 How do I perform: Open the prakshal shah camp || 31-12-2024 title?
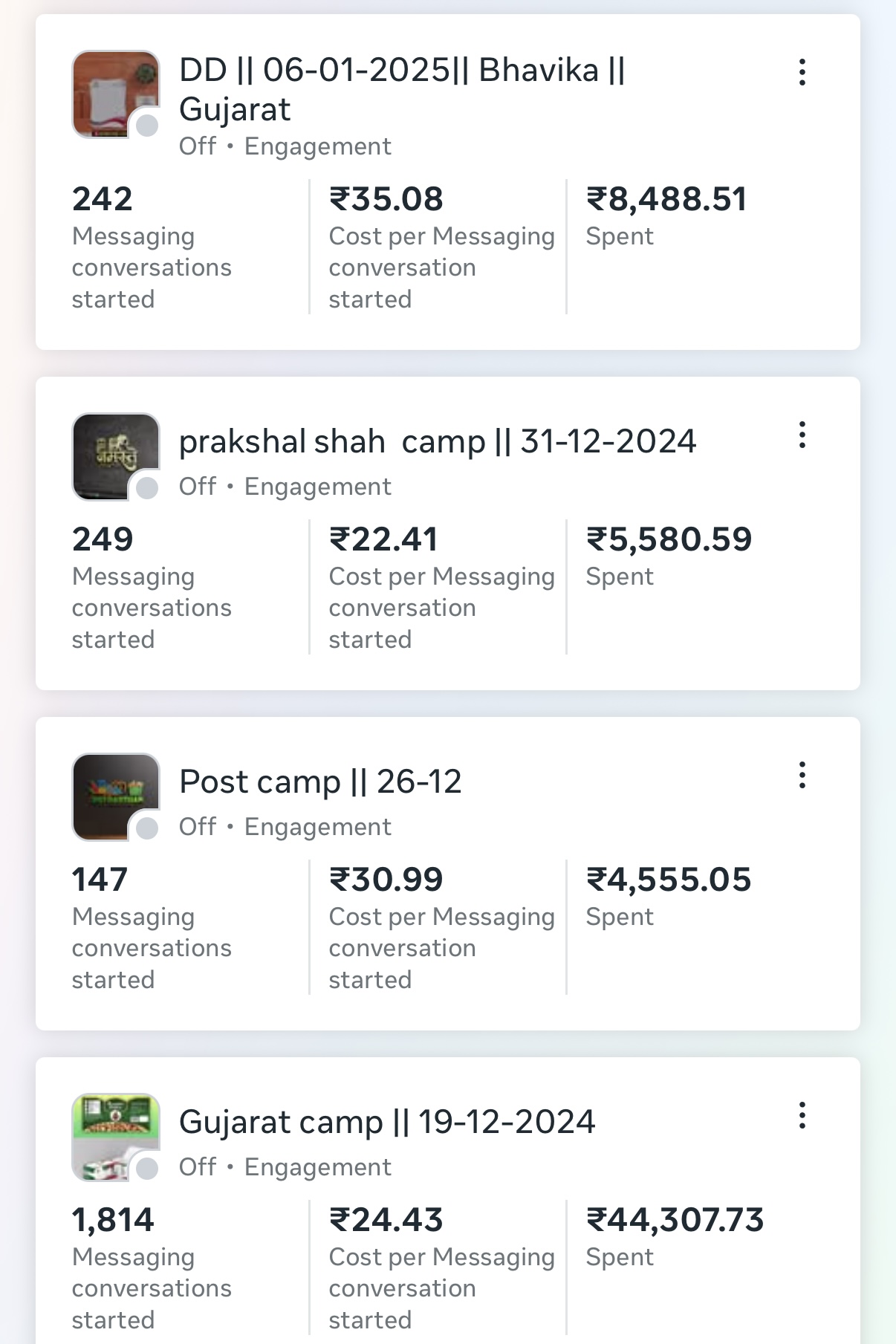pyautogui.click(x=437, y=441)
